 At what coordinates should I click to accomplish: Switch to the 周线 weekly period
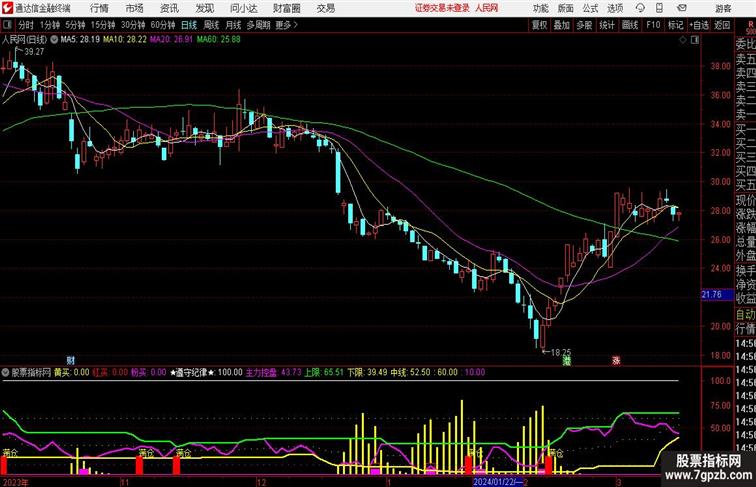point(211,25)
